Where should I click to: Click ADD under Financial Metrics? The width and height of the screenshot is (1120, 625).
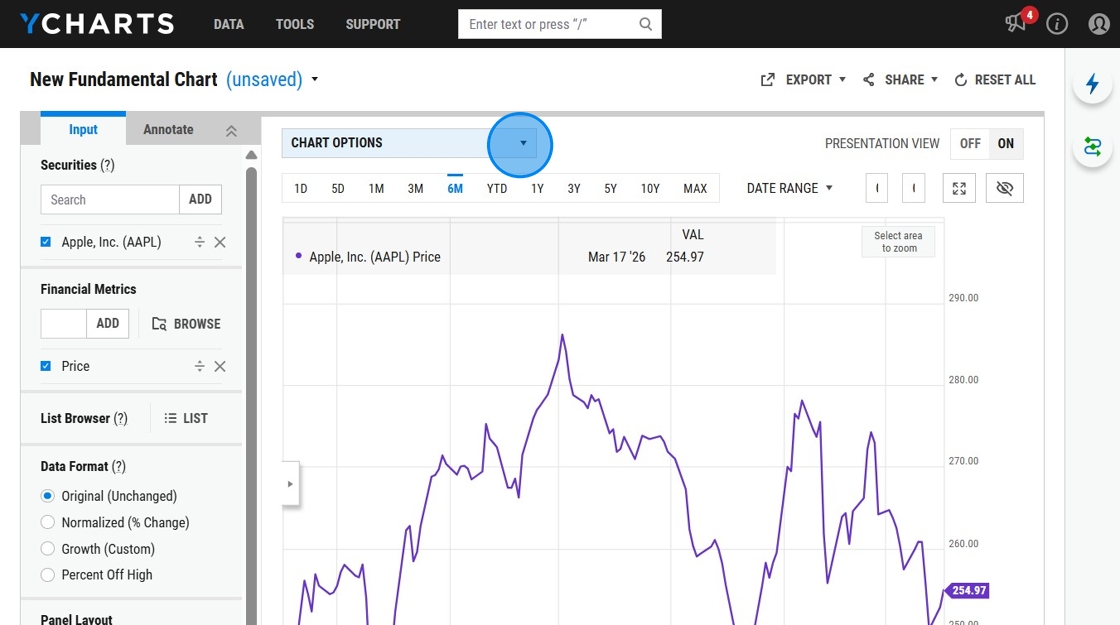[x=107, y=324]
